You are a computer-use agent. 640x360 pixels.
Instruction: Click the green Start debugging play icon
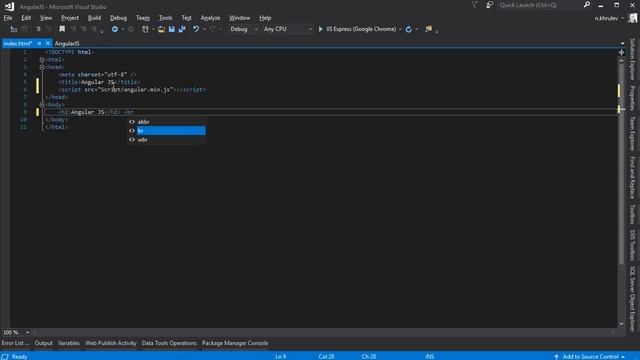click(x=320, y=29)
